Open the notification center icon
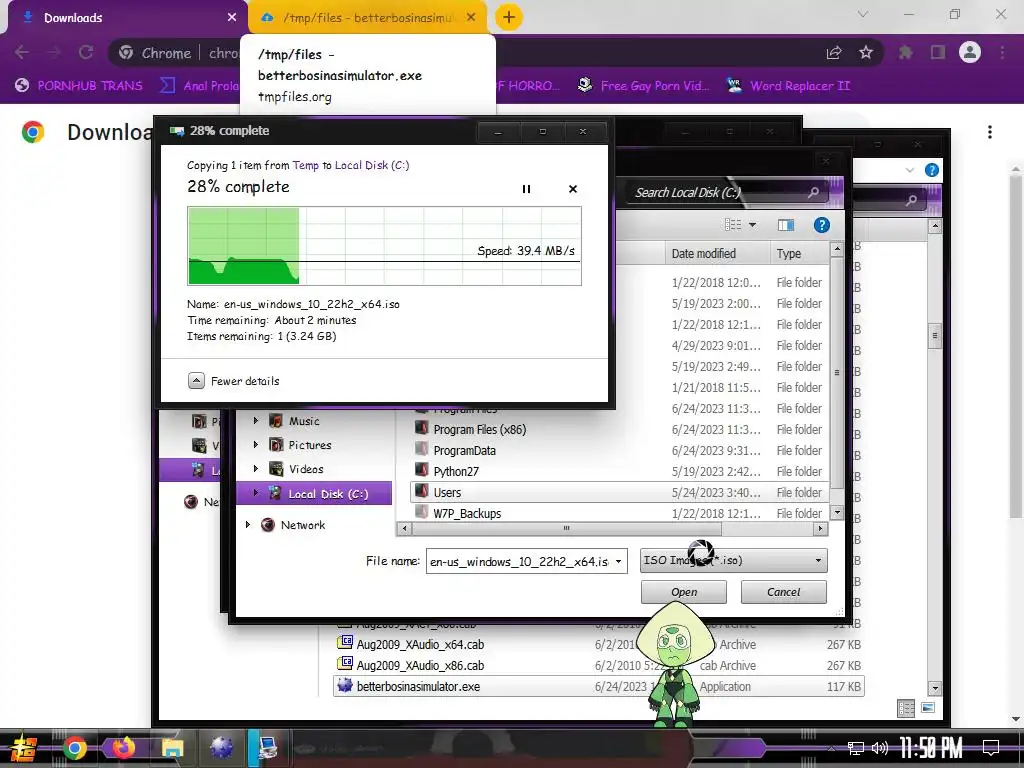1024x768 pixels. 991,747
